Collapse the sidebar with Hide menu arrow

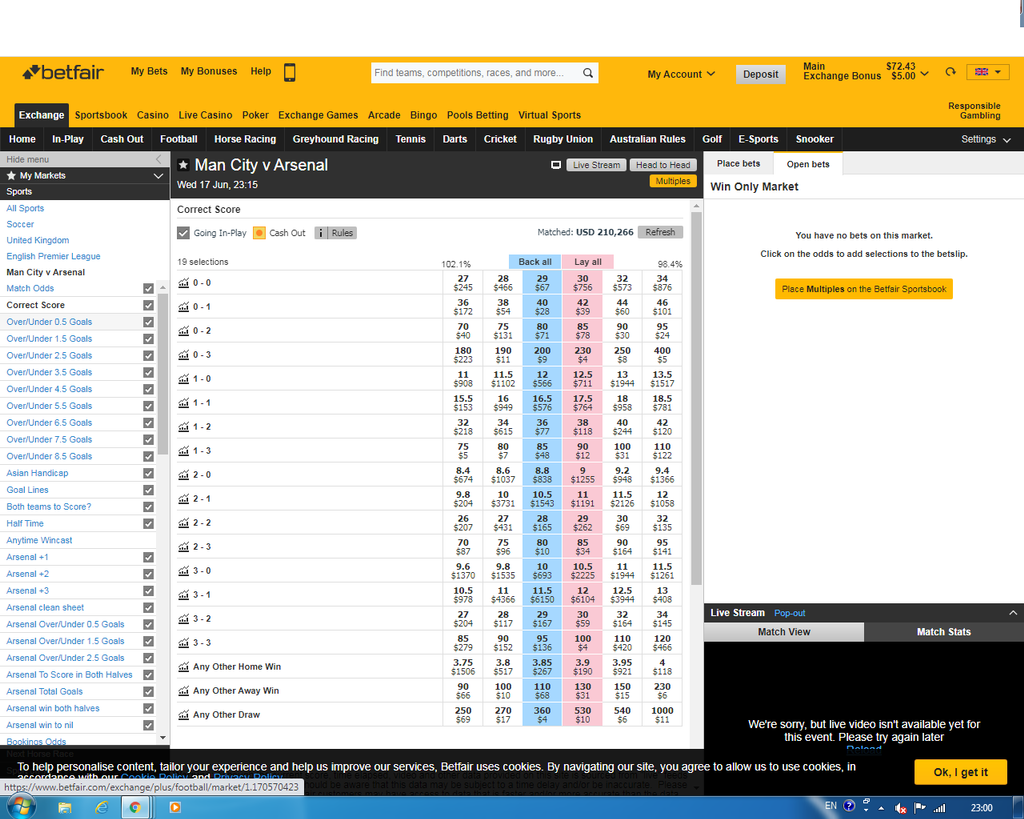coord(159,159)
